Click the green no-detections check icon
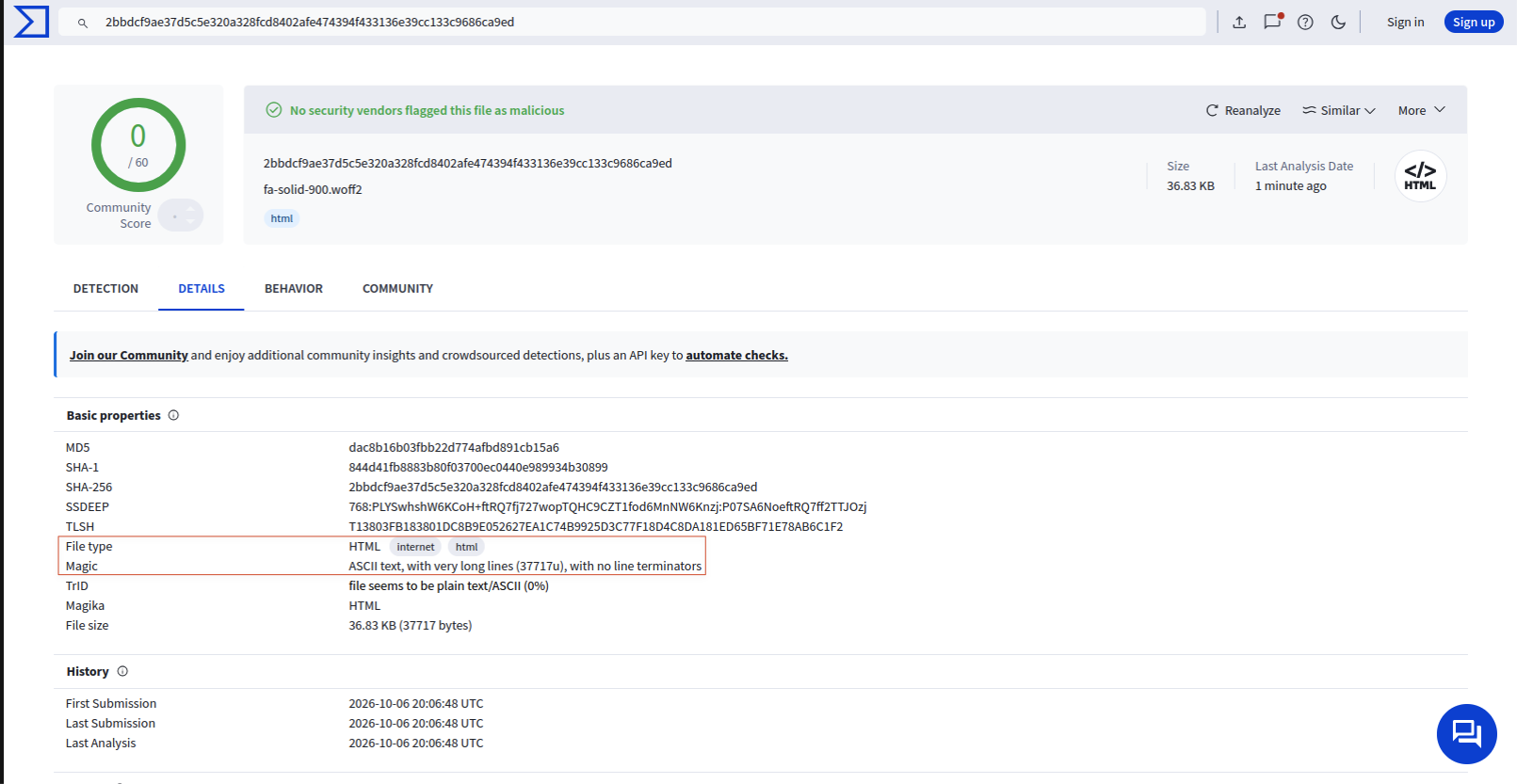Viewport: 1517px width, 784px height. tap(274, 110)
